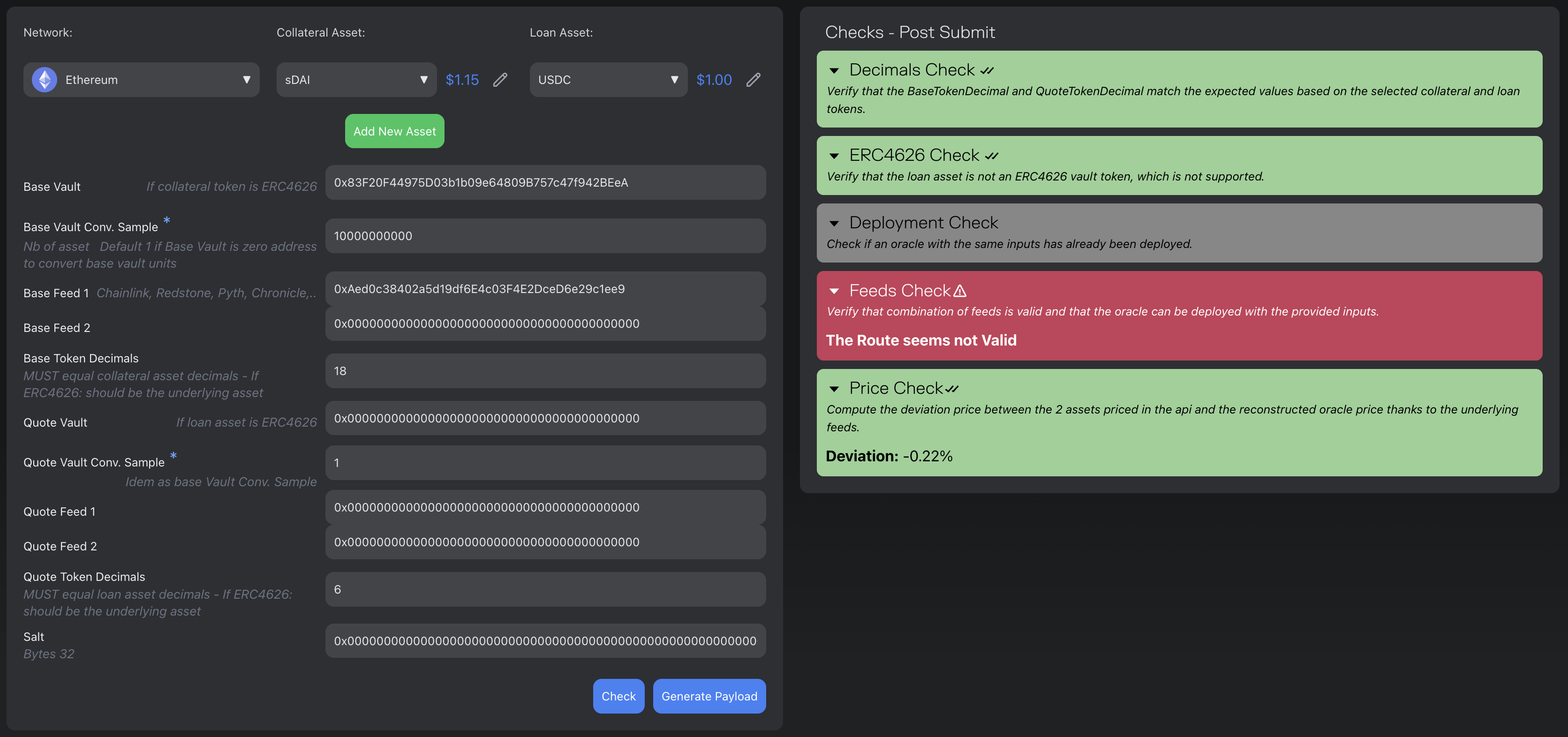Open the sDAI collateral asset dropdown
This screenshot has width=1568, height=737.
click(356, 80)
